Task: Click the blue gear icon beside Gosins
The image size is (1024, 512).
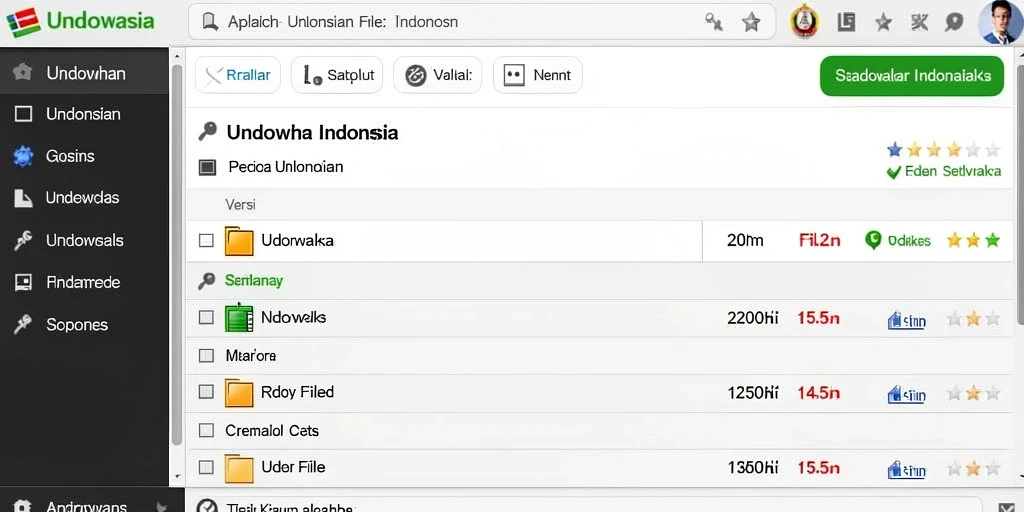Action: 23,156
